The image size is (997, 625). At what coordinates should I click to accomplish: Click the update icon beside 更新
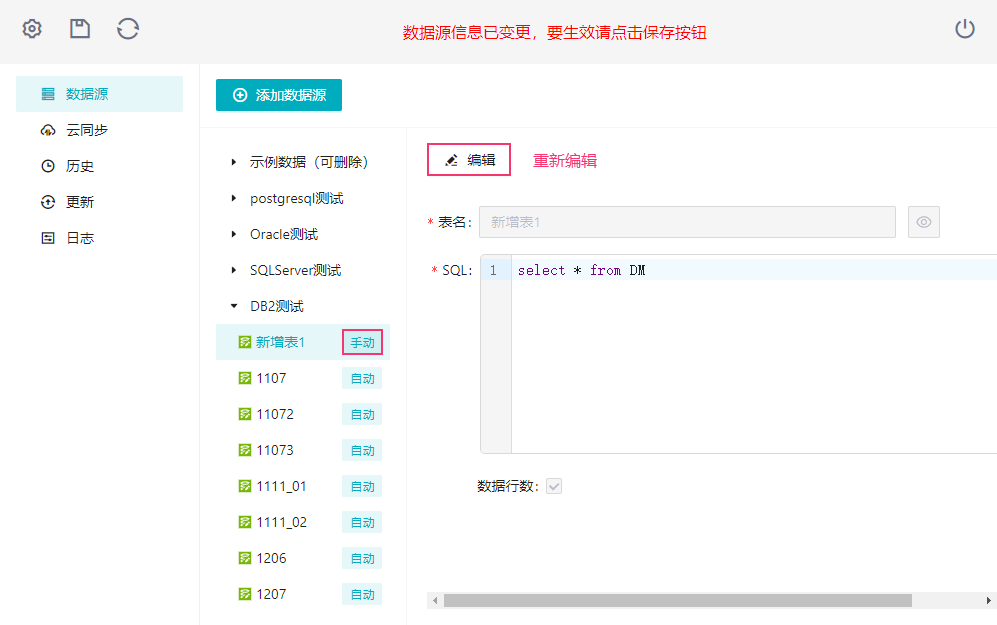(x=48, y=202)
